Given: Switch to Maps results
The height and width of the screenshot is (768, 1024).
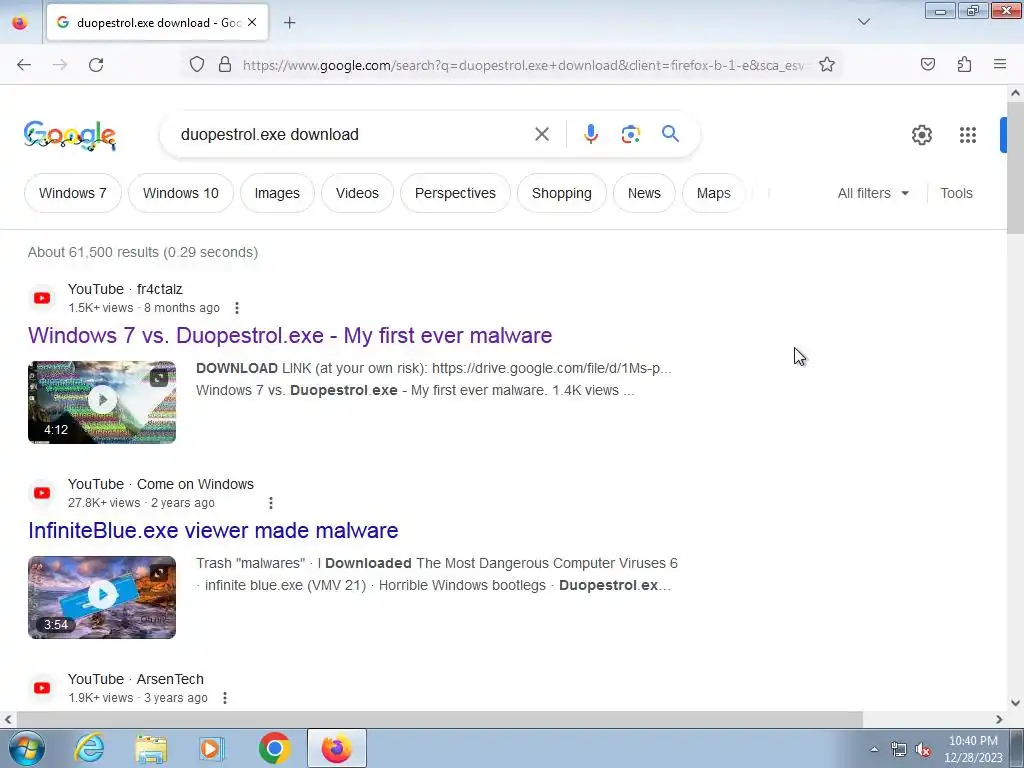Looking at the screenshot, I should [713, 193].
